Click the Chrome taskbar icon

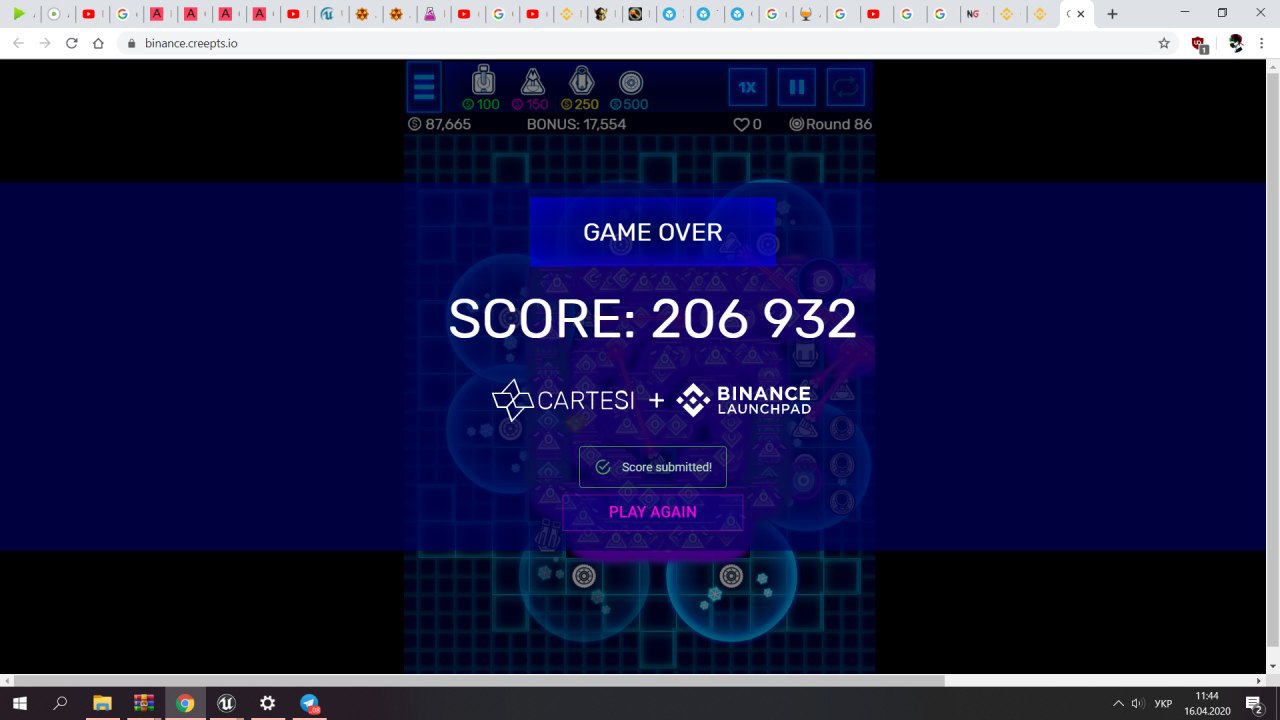pyautogui.click(x=185, y=703)
